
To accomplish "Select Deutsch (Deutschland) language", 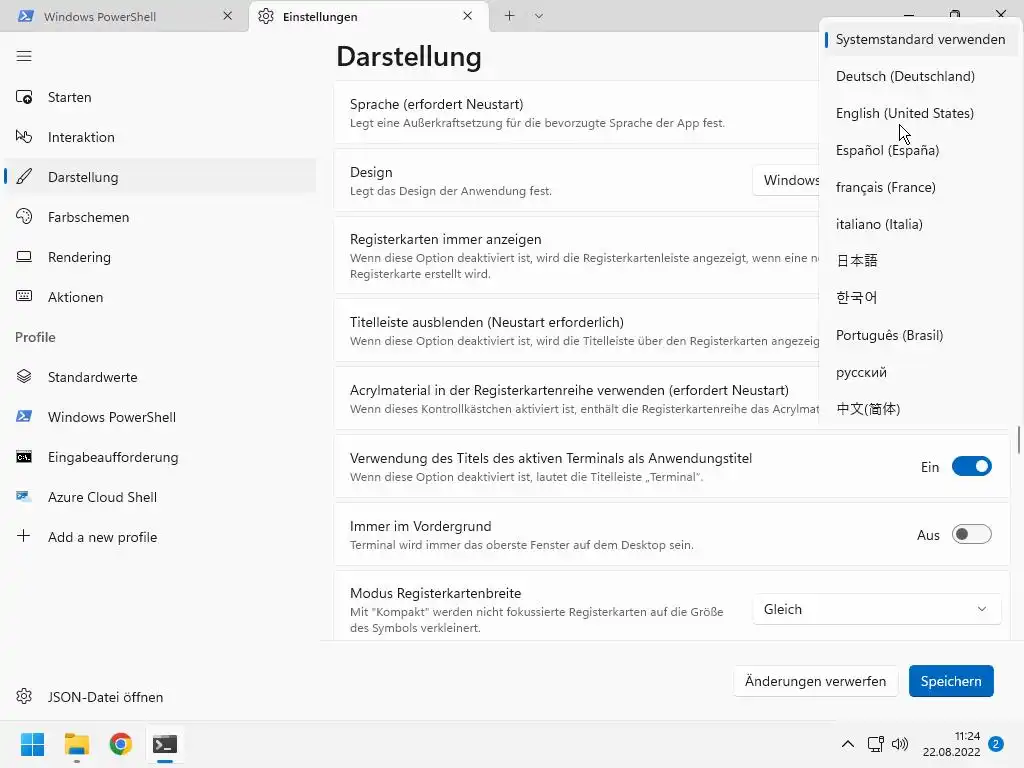I will tap(919, 76).
